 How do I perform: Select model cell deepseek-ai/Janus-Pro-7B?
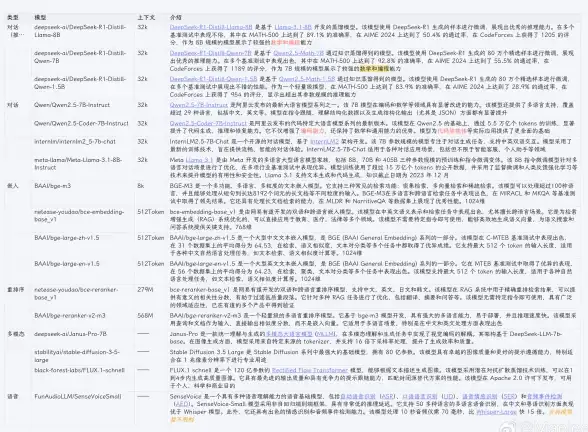70,334
